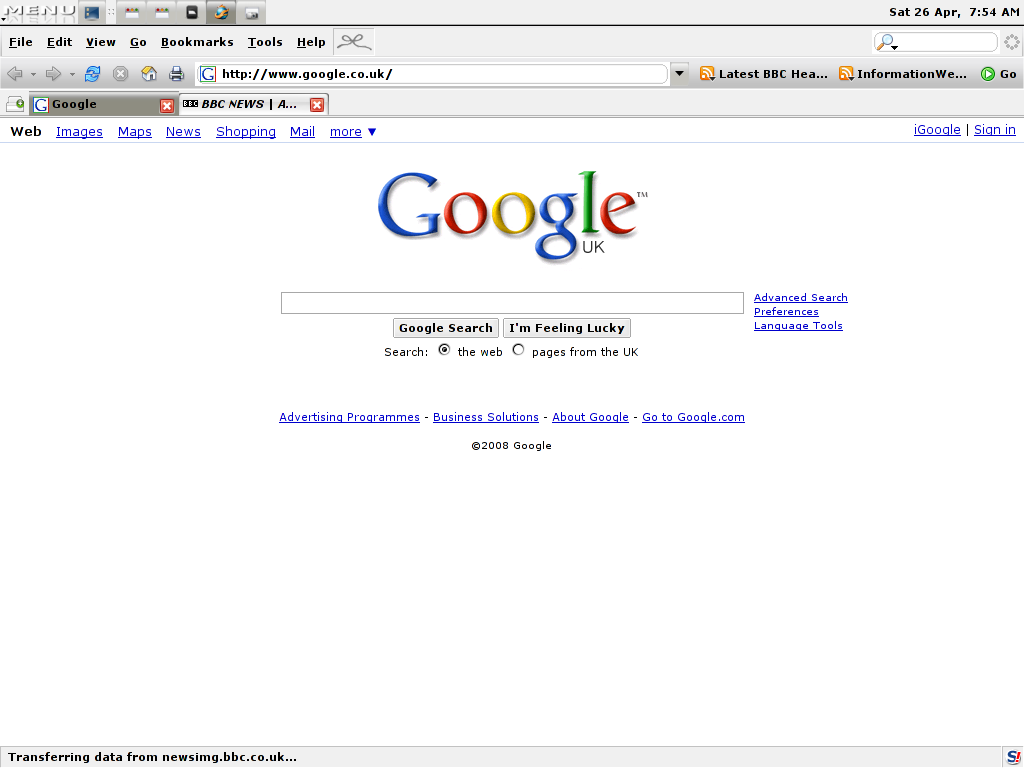
Task: Open a new tab with the new-tab icon
Action: click(x=15, y=104)
